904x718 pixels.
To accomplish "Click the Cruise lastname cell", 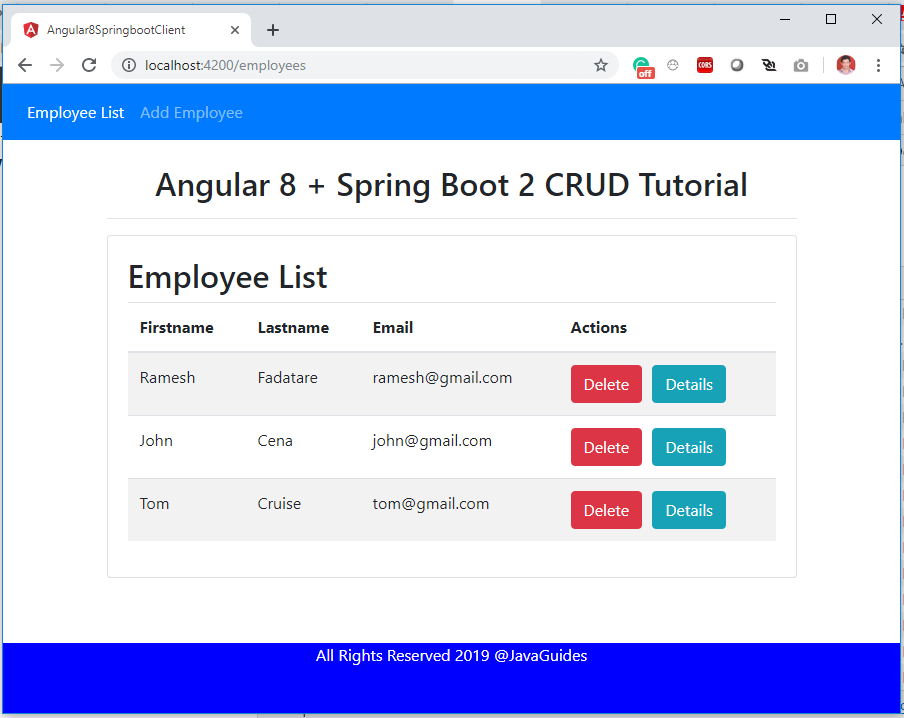I will click(x=279, y=503).
